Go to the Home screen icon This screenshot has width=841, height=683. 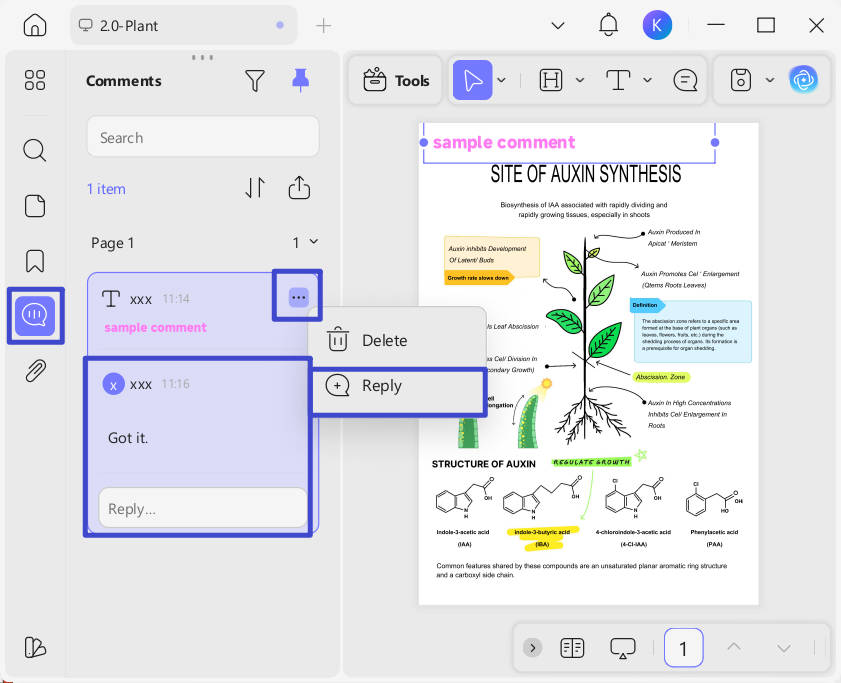[x=35, y=25]
